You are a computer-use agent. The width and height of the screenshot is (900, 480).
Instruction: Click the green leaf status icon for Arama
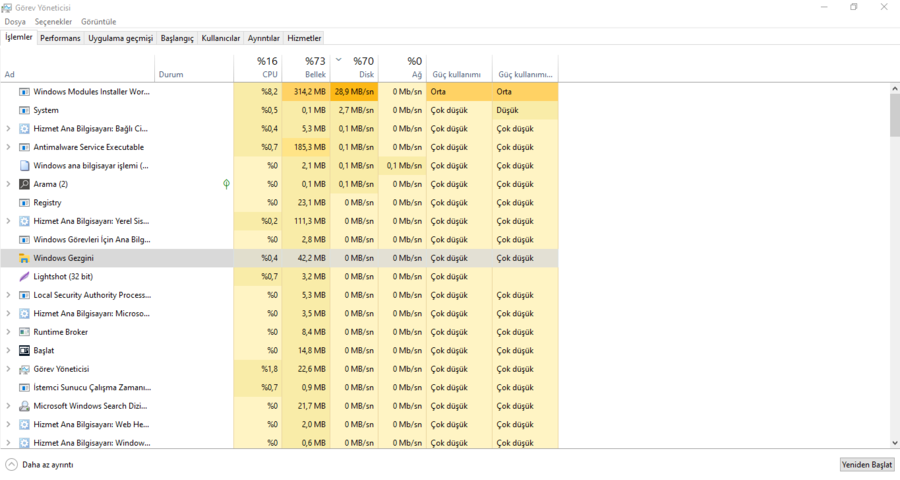pyautogui.click(x=226, y=184)
